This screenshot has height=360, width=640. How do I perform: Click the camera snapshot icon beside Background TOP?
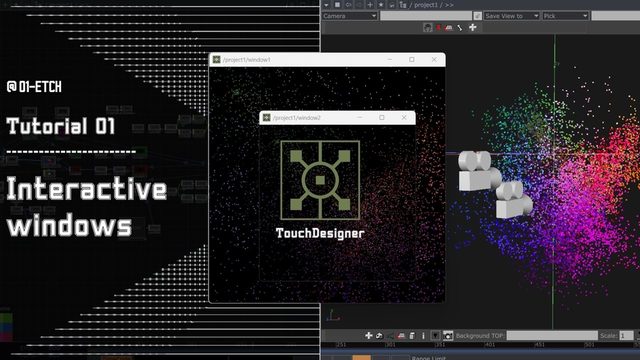[x=448, y=336]
